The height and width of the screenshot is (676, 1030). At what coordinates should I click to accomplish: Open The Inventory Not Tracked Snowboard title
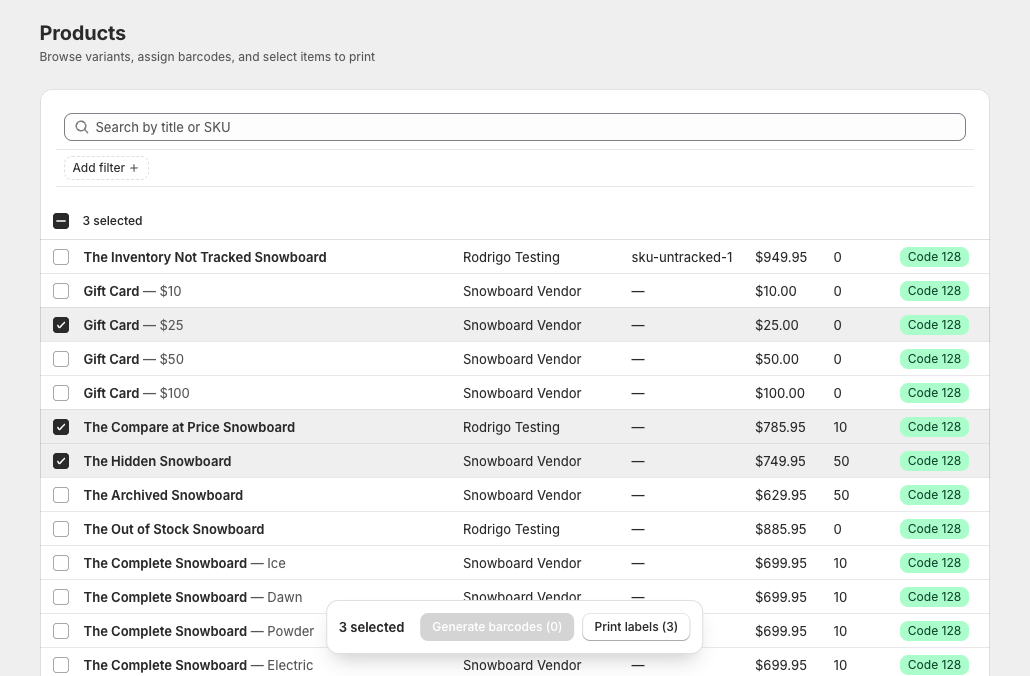tap(205, 258)
